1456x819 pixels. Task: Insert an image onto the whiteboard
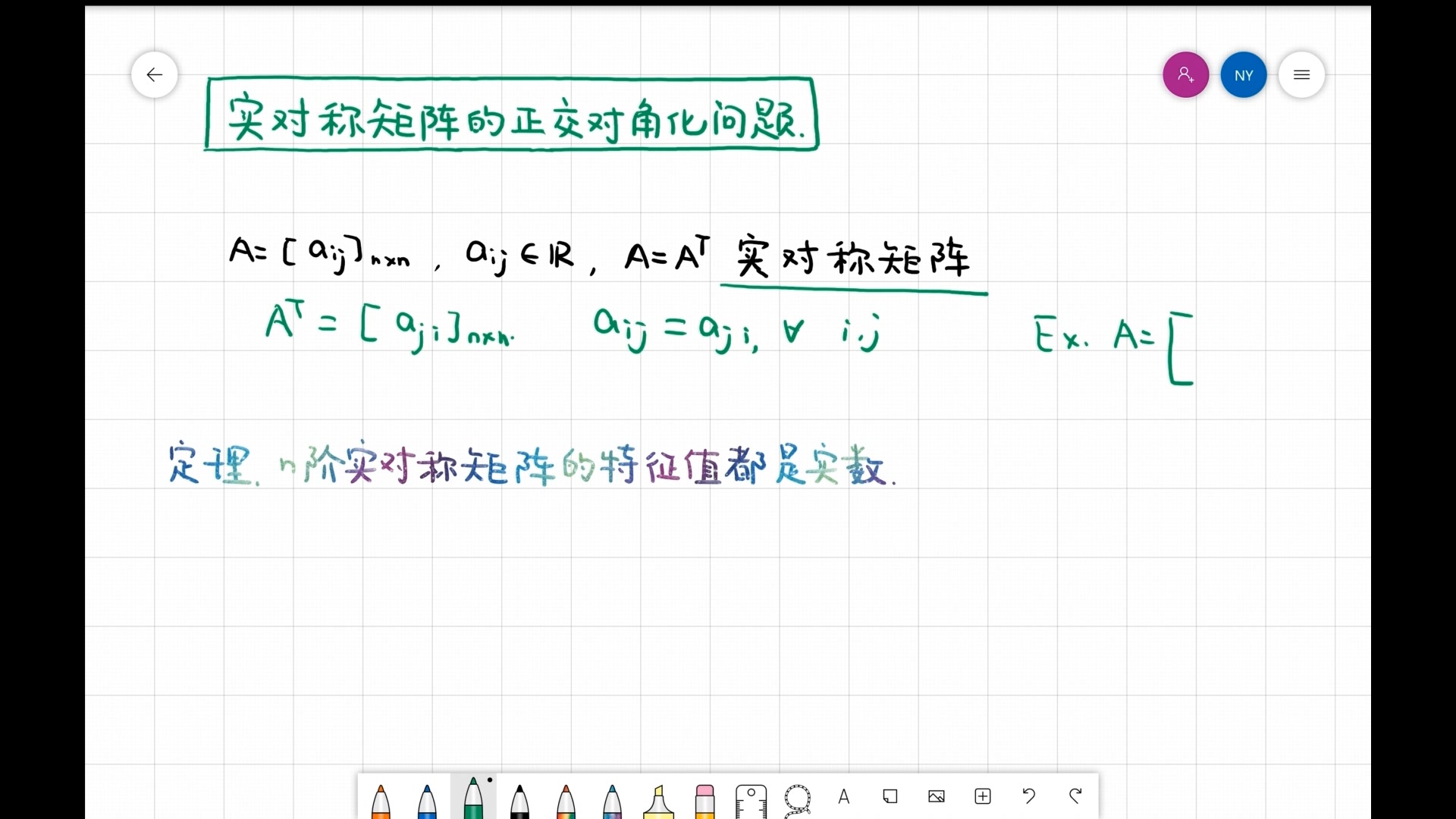[937, 797]
